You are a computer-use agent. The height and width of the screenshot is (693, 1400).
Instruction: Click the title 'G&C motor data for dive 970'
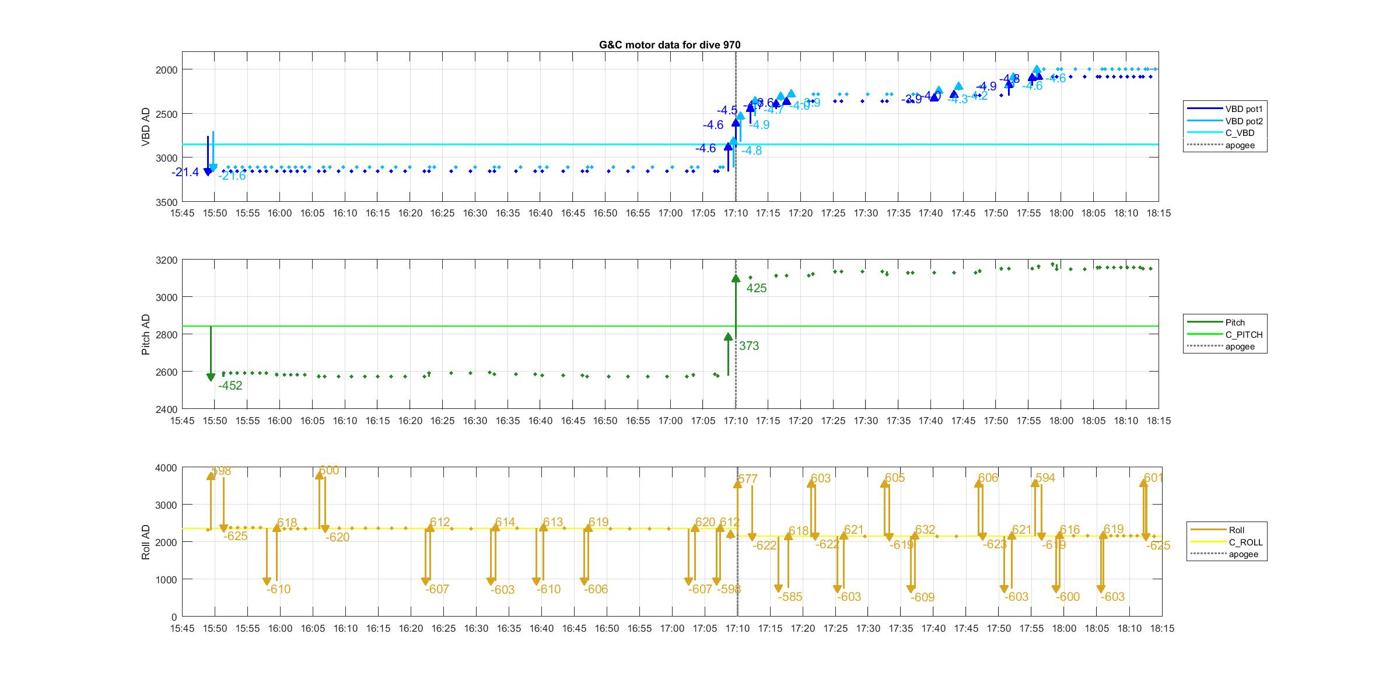[670, 44]
